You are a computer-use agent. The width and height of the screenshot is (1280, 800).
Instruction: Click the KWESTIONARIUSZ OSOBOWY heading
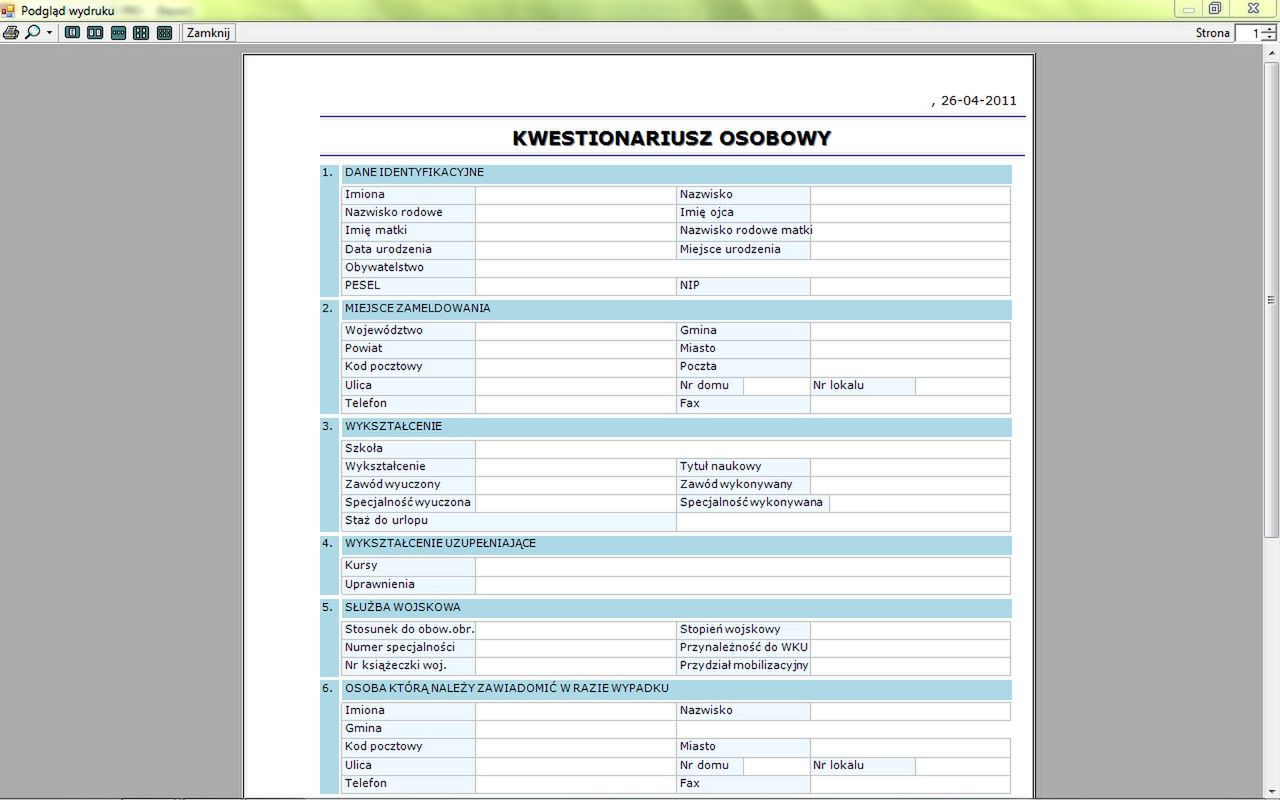click(x=672, y=138)
